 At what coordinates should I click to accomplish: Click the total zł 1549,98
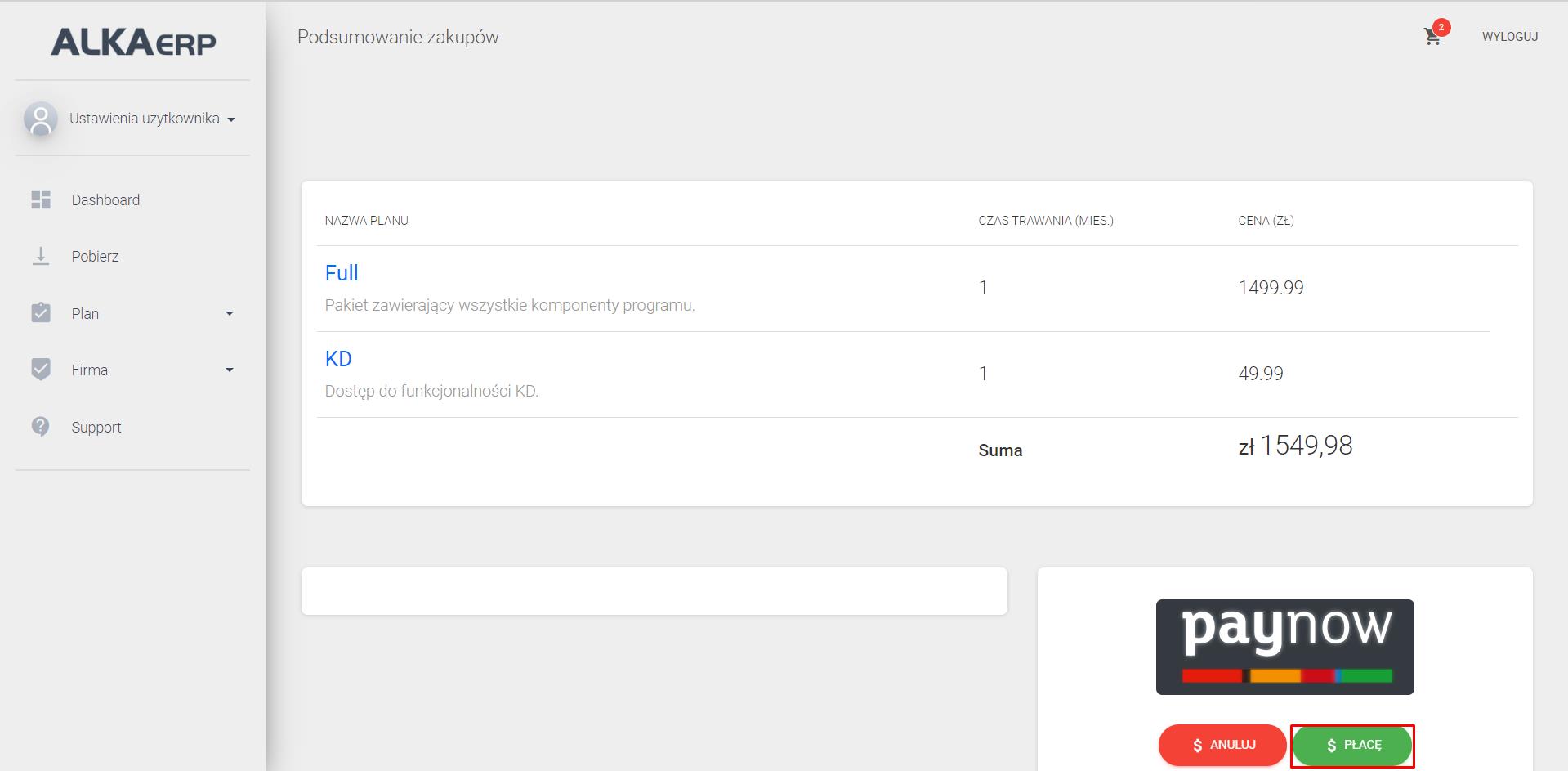(x=1296, y=446)
